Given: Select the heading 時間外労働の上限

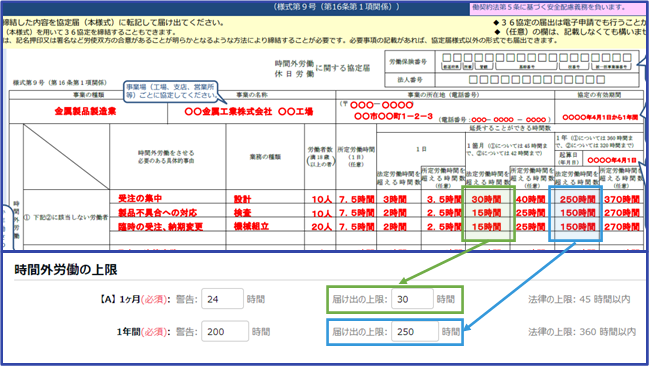Looking at the screenshot, I should [x=66, y=270].
